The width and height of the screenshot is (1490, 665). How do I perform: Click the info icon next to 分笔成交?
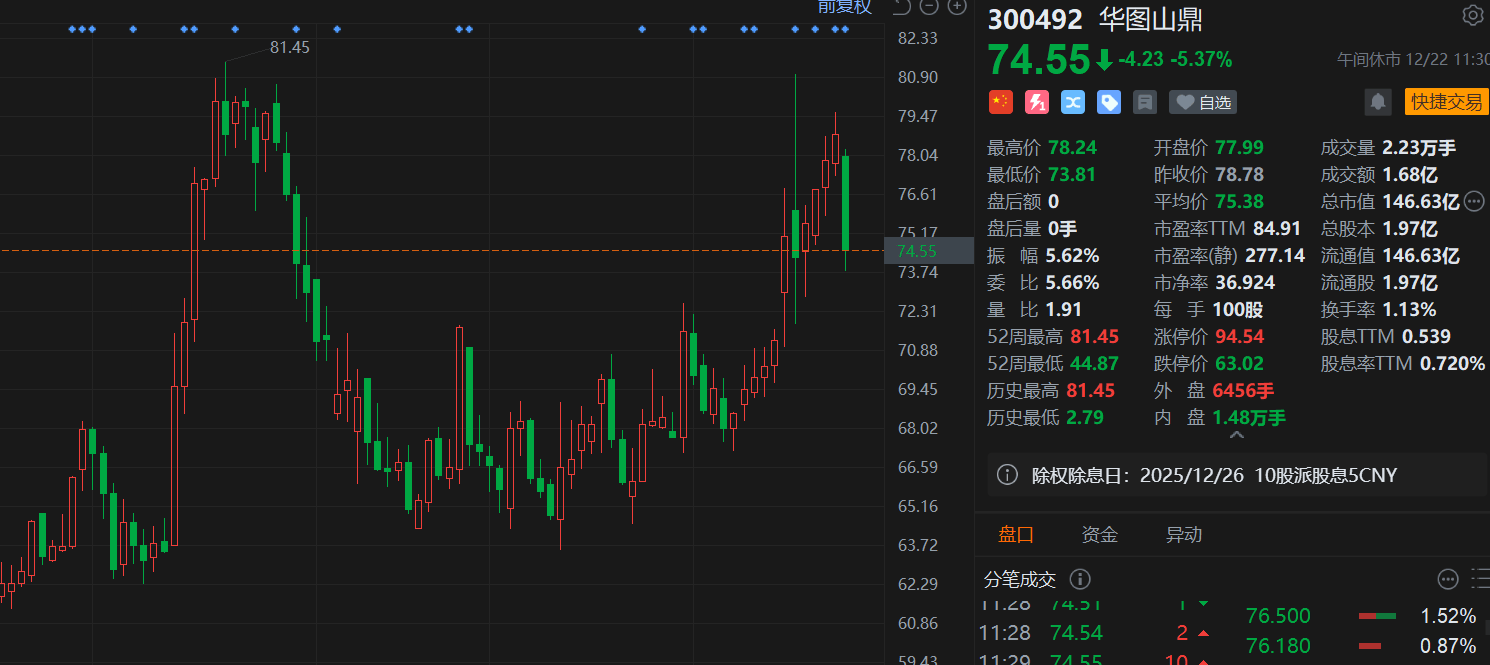pos(1080,579)
